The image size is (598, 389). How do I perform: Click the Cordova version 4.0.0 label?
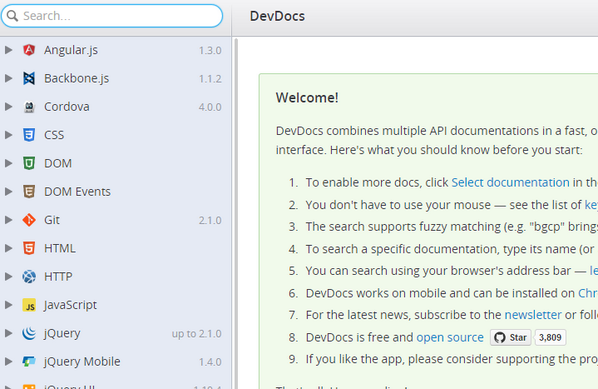210,107
